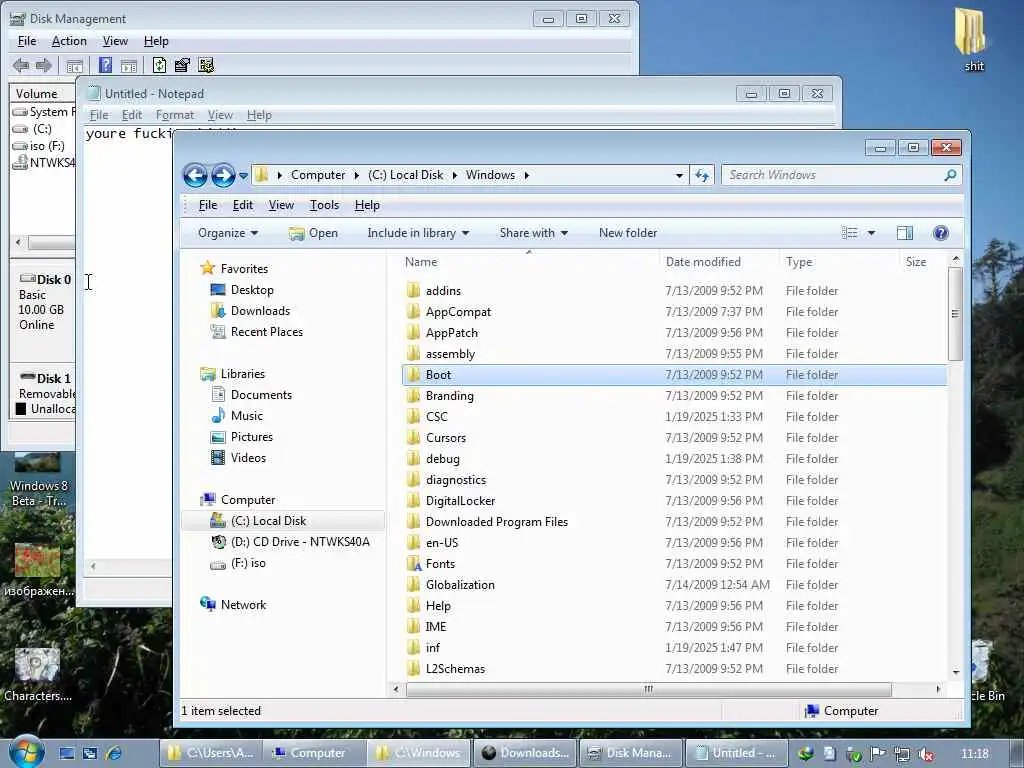Switch to the Untitled Notepad taskbar button
Image resolution: width=1024 pixels, height=768 pixels.
pyautogui.click(x=736, y=753)
